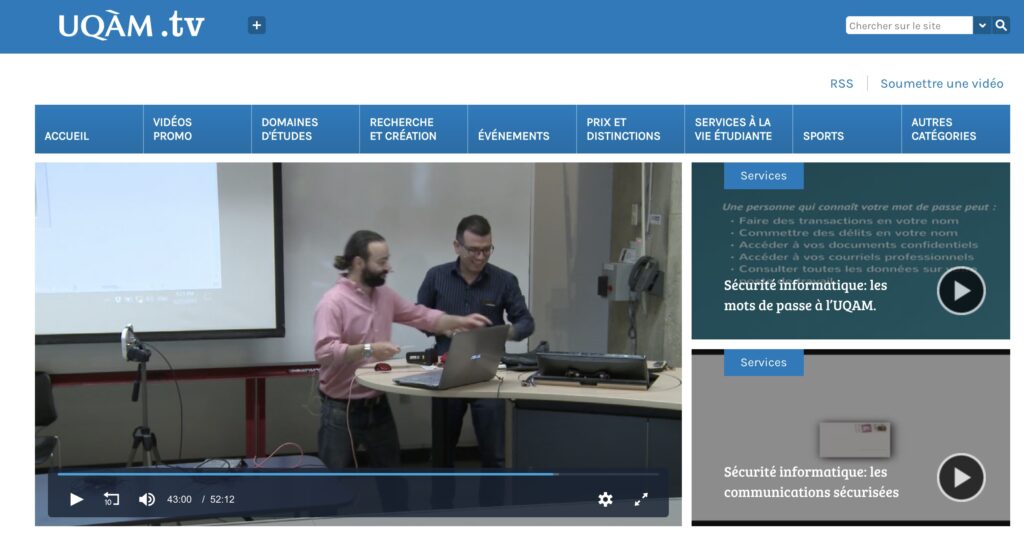Click Soumettre une vidéo link
The width and height of the screenshot is (1024, 540).
[941, 84]
